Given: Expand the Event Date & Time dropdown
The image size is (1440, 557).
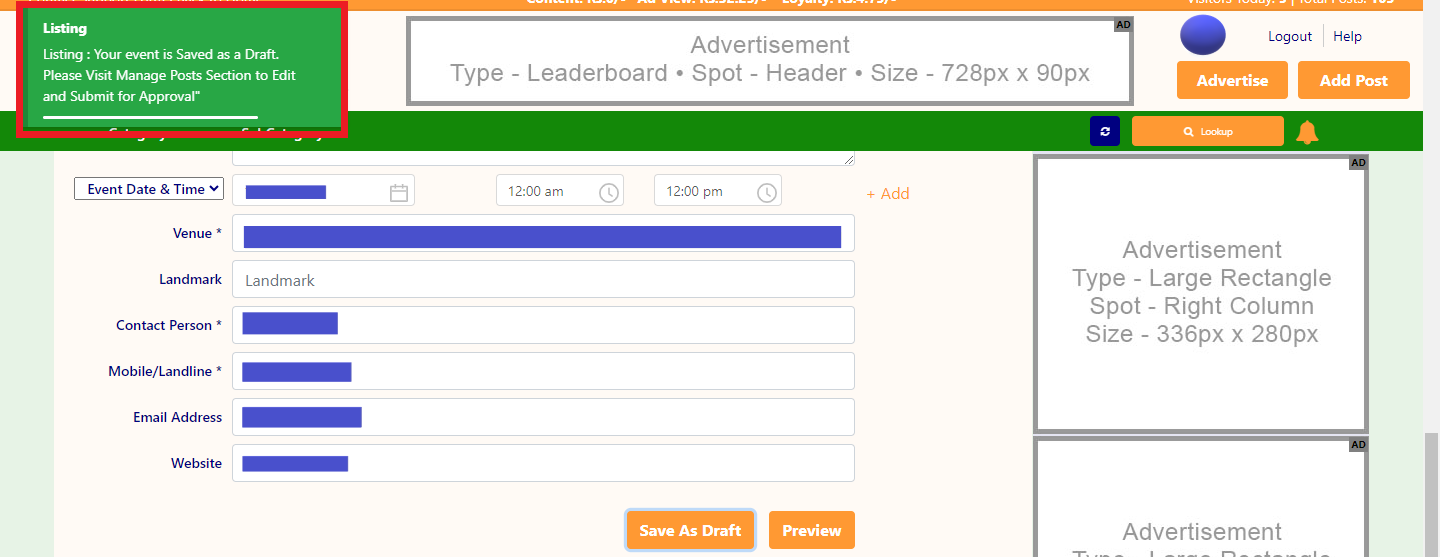Looking at the screenshot, I should (148, 189).
